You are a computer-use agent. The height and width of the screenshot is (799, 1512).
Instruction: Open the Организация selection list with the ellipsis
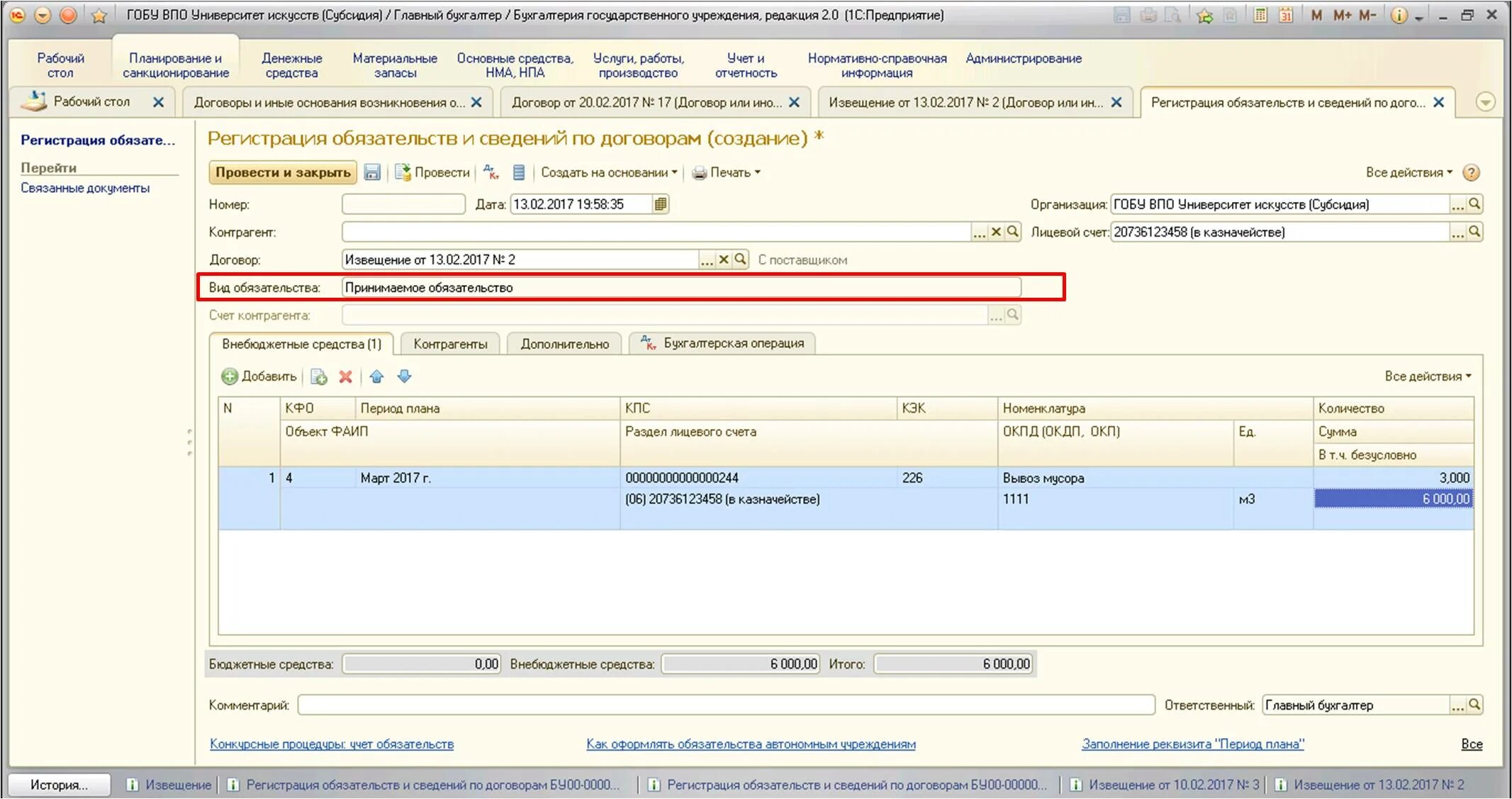[1457, 204]
